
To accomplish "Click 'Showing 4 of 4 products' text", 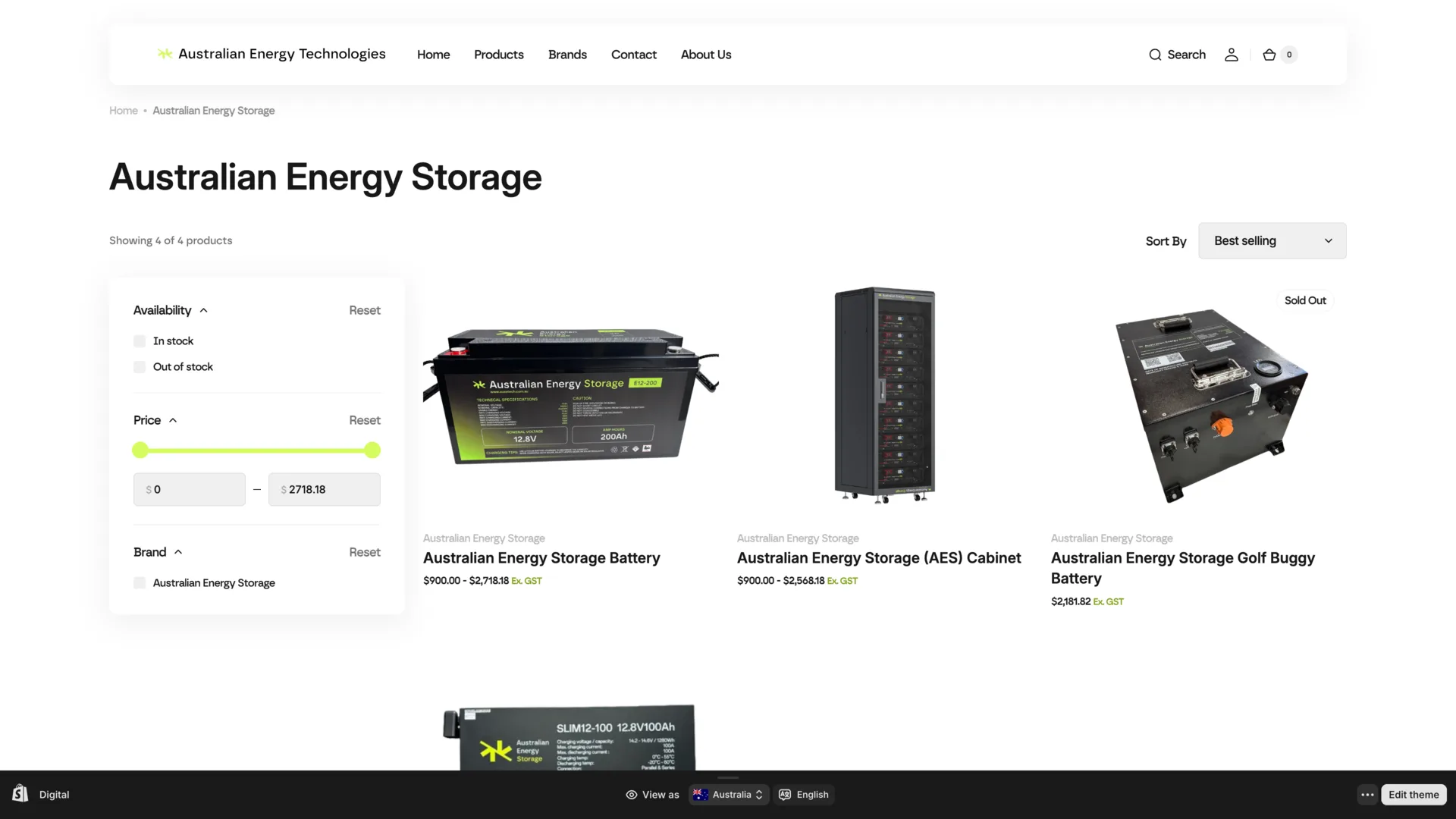I will 171,240.
